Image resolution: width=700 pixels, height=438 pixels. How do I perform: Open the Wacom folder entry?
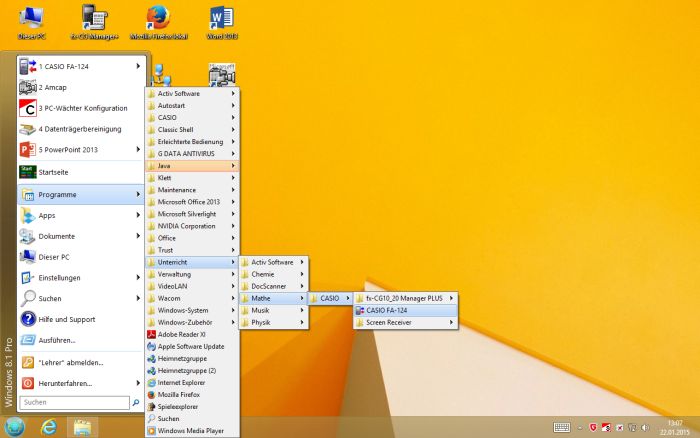192,298
